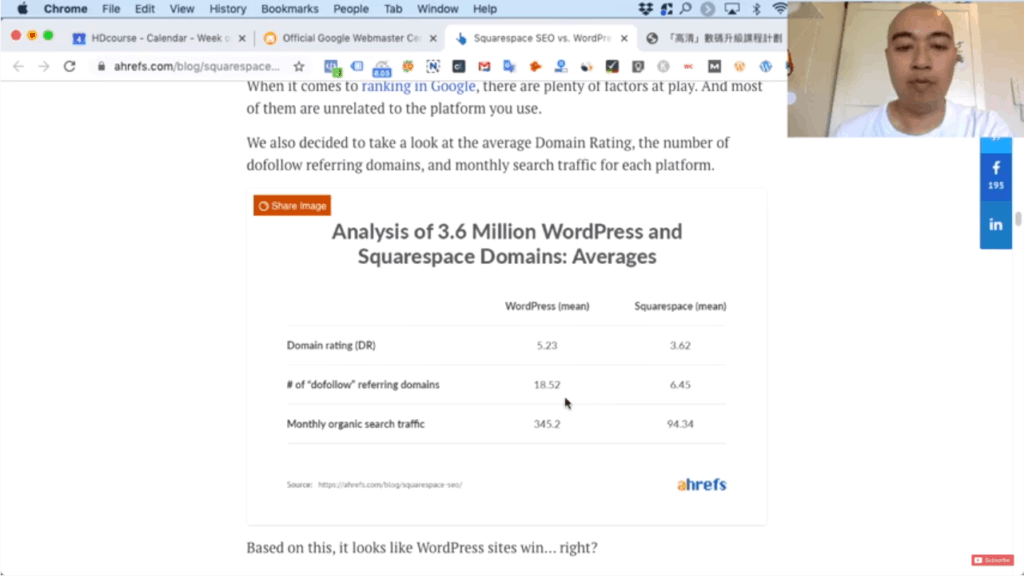1024x576 pixels.
Task: Open the AirPlay display menu icon
Action: pos(732,8)
